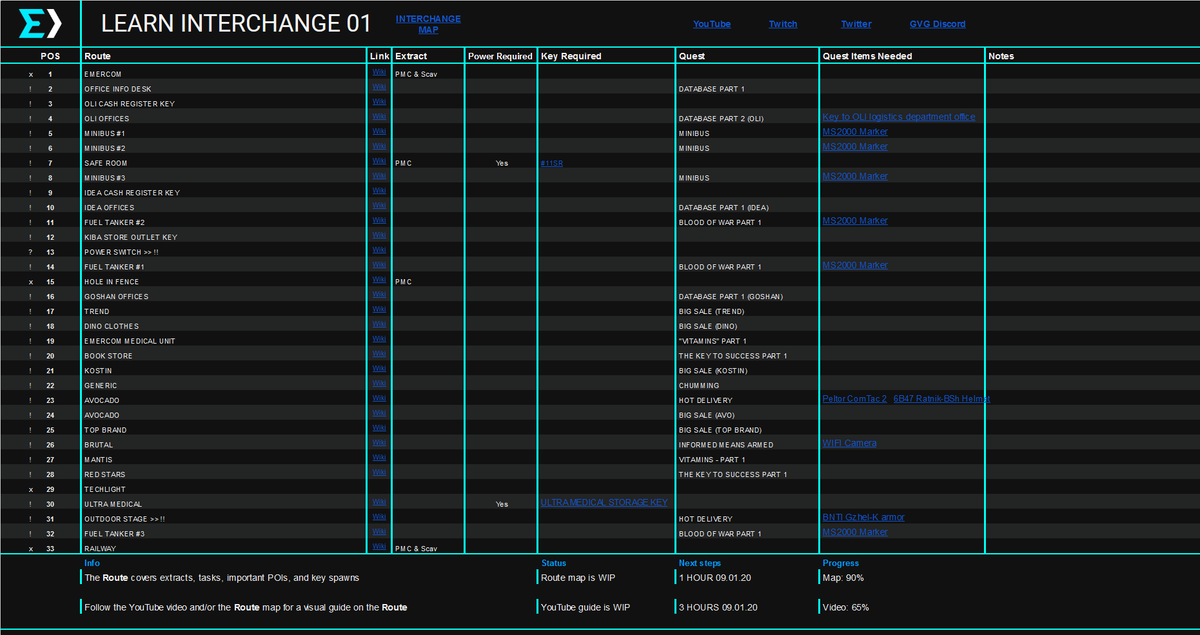Select the OLI CASH REGISTER KEY cell

click(129, 104)
